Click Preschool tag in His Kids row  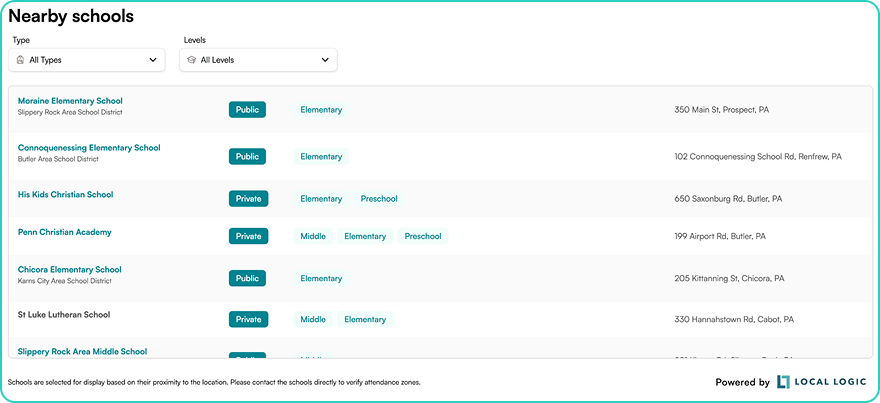(x=379, y=199)
